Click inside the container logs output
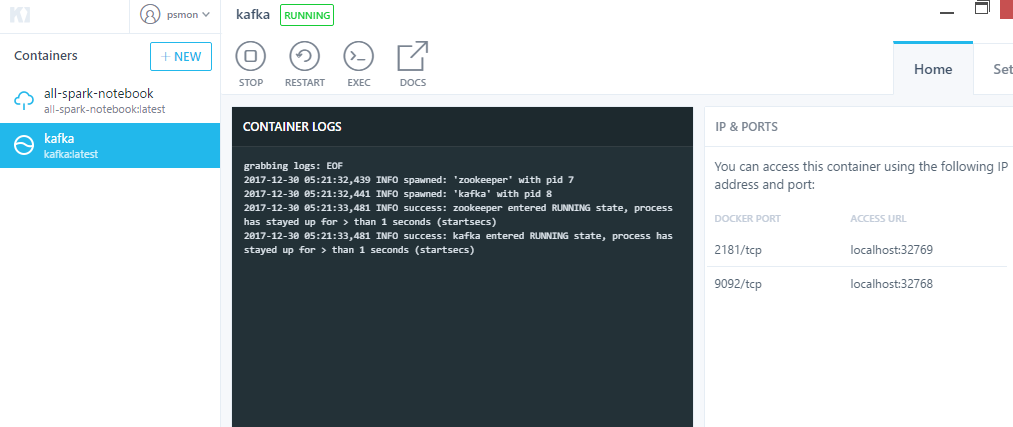This screenshot has width=1013, height=427. (460, 320)
